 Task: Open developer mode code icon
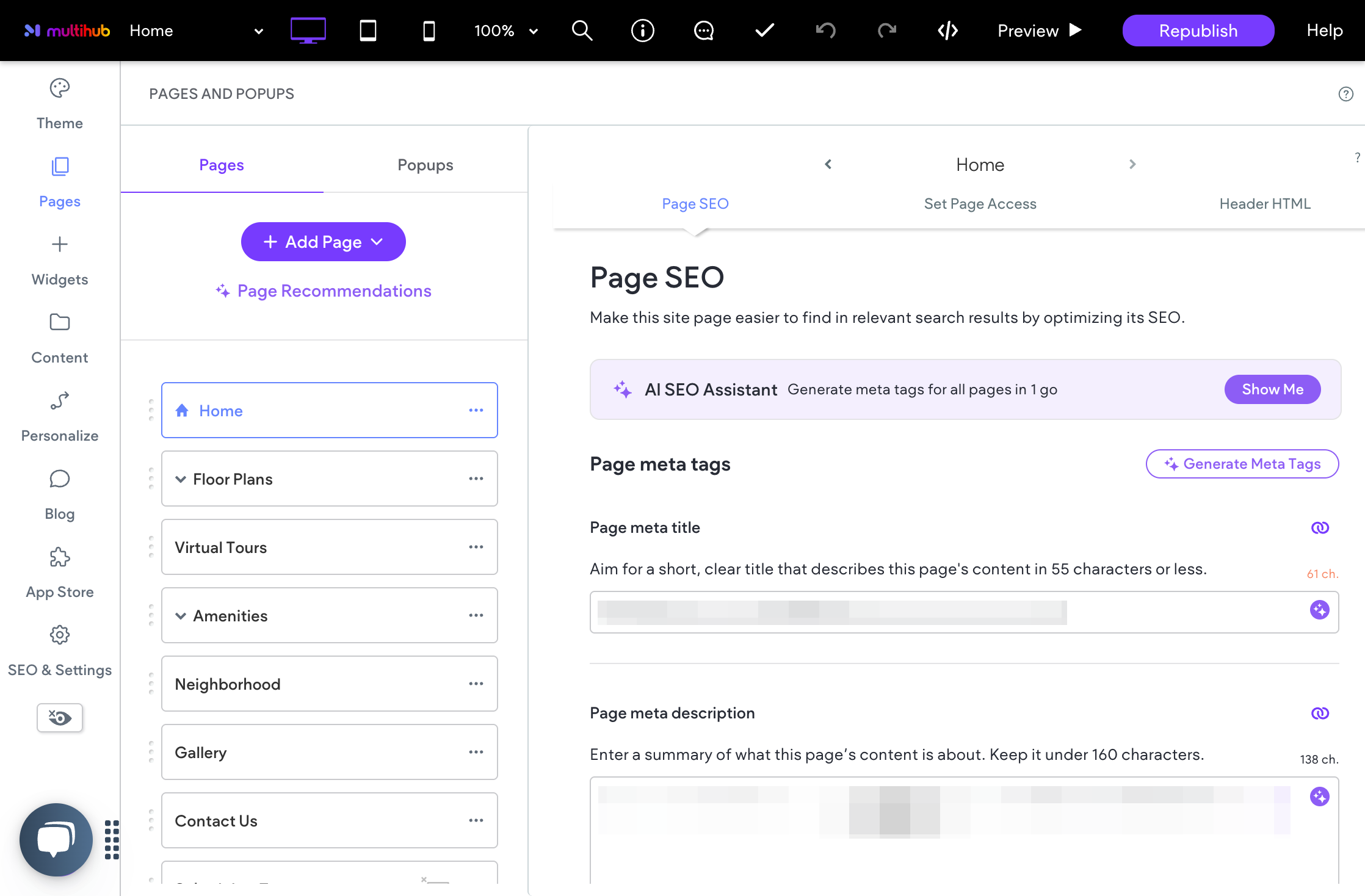[948, 30]
